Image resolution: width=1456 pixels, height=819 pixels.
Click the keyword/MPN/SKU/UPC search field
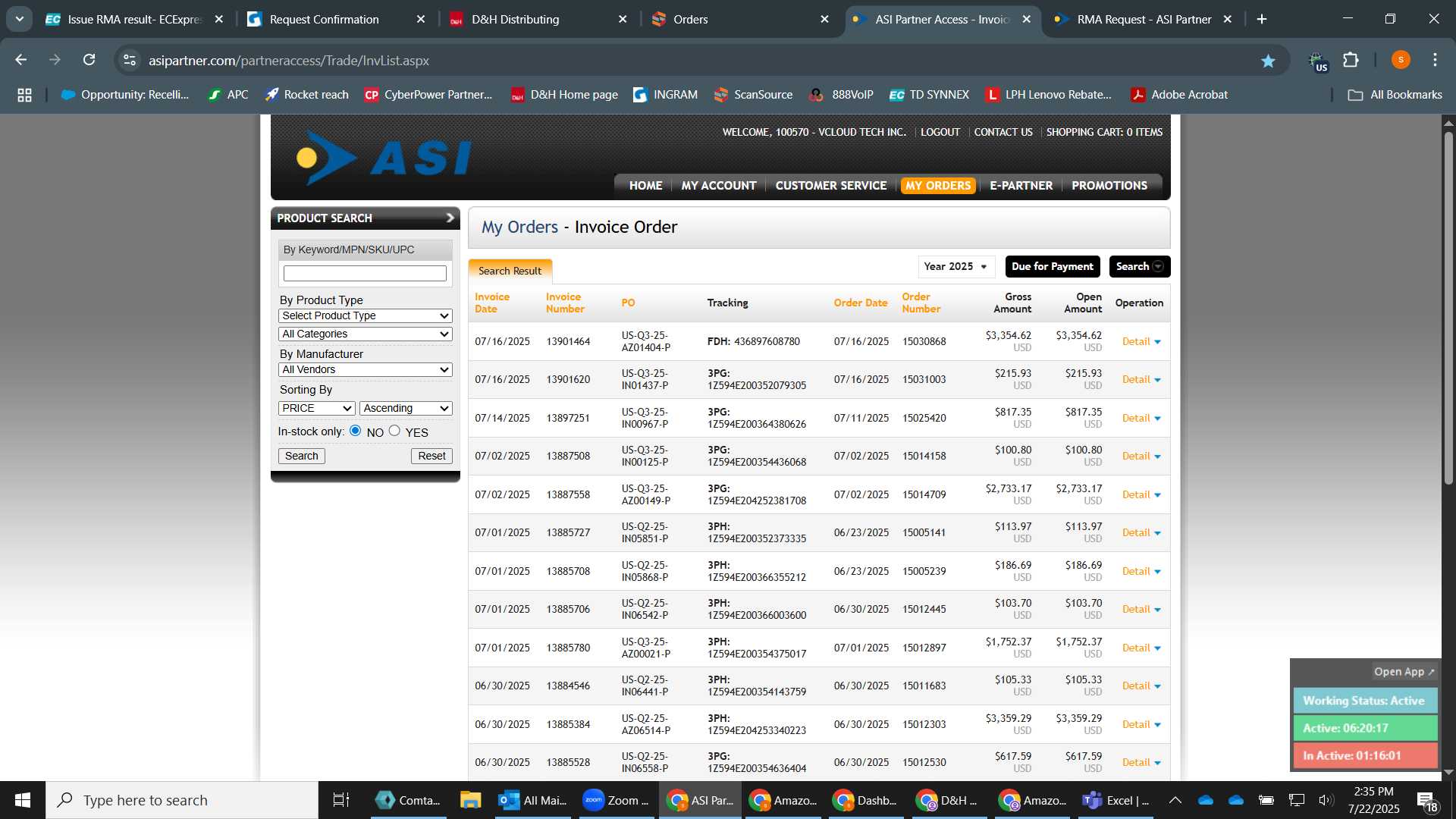365,273
